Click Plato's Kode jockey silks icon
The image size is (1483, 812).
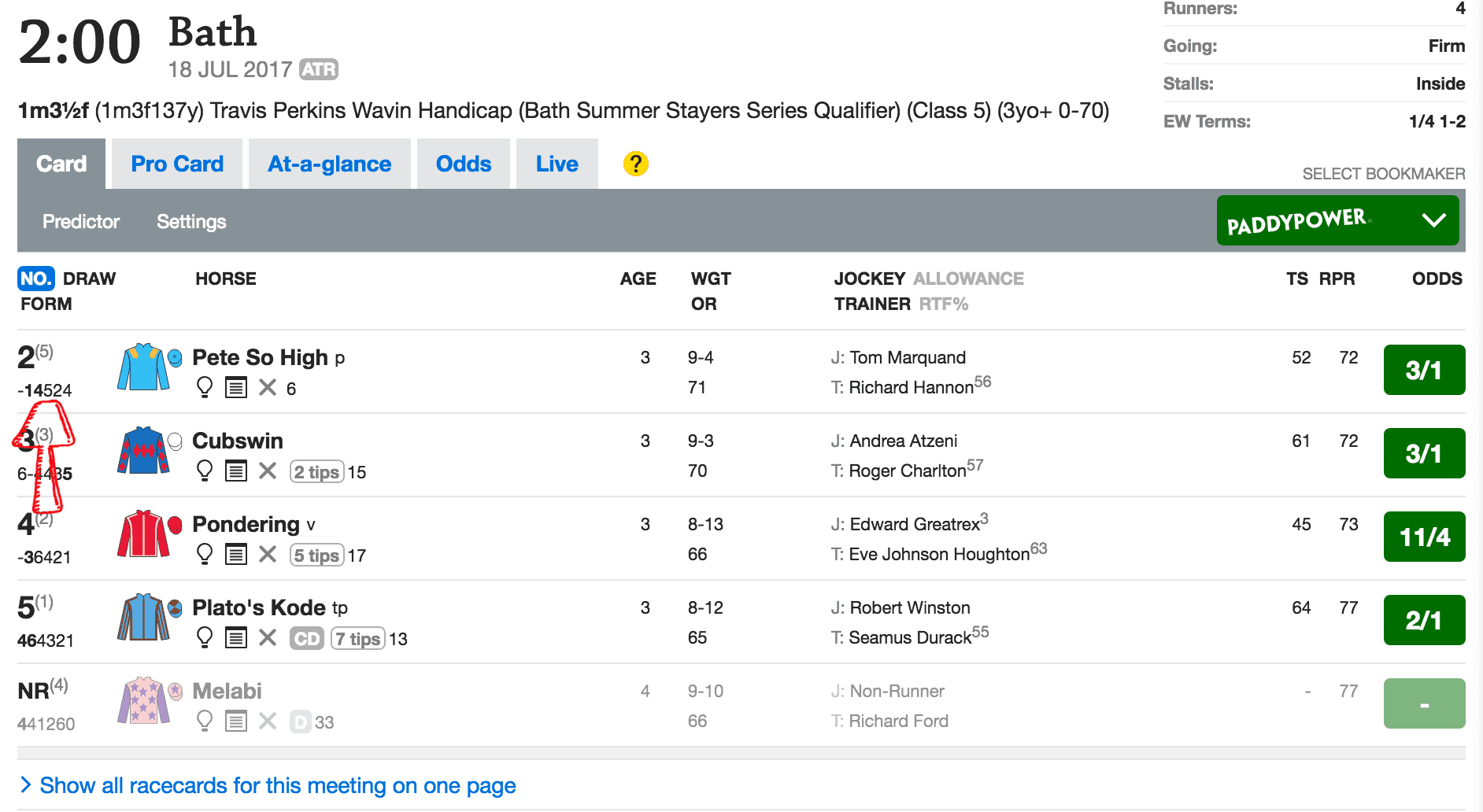pyautogui.click(x=143, y=618)
